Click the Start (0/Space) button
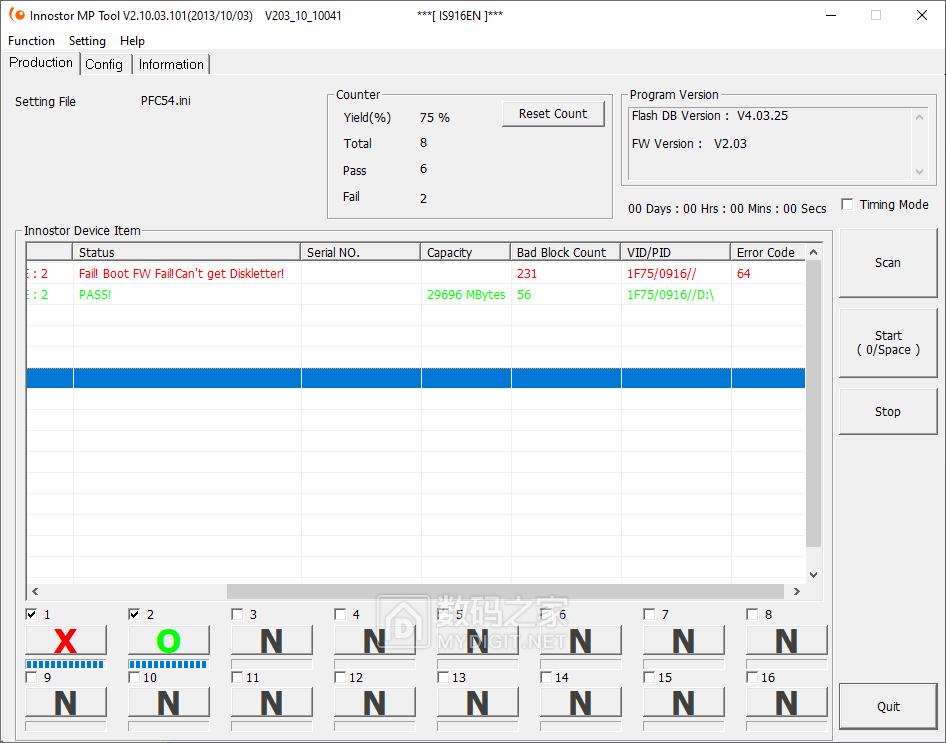 tap(888, 343)
